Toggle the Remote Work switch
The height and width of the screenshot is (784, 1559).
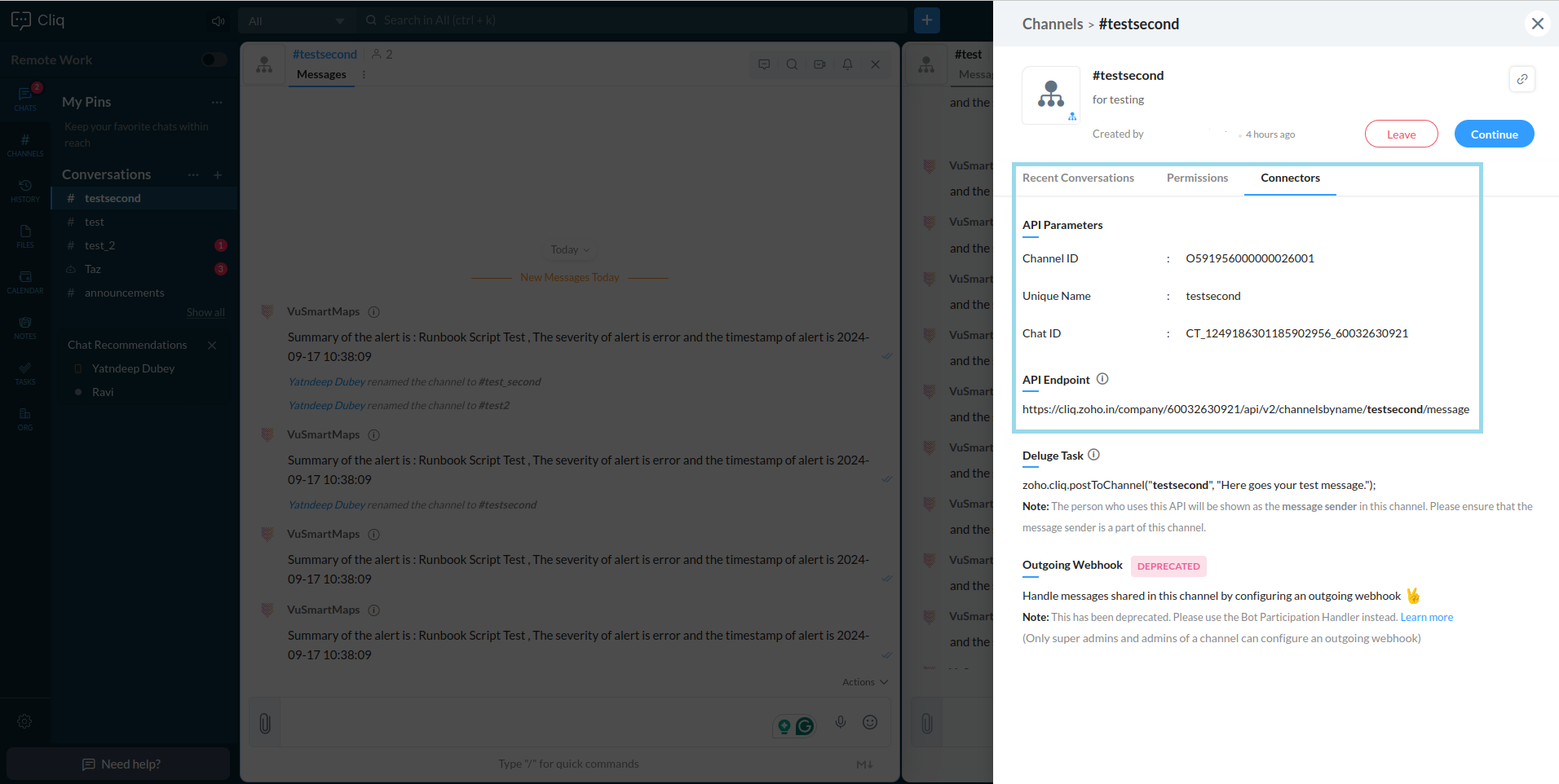coord(214,59)
